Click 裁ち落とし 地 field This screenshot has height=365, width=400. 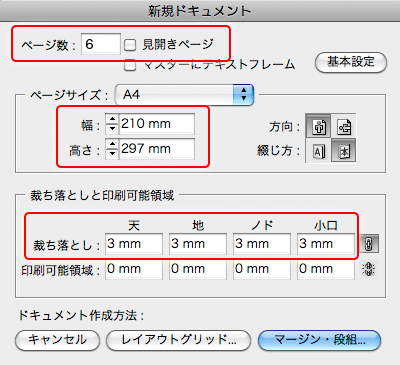198,244
